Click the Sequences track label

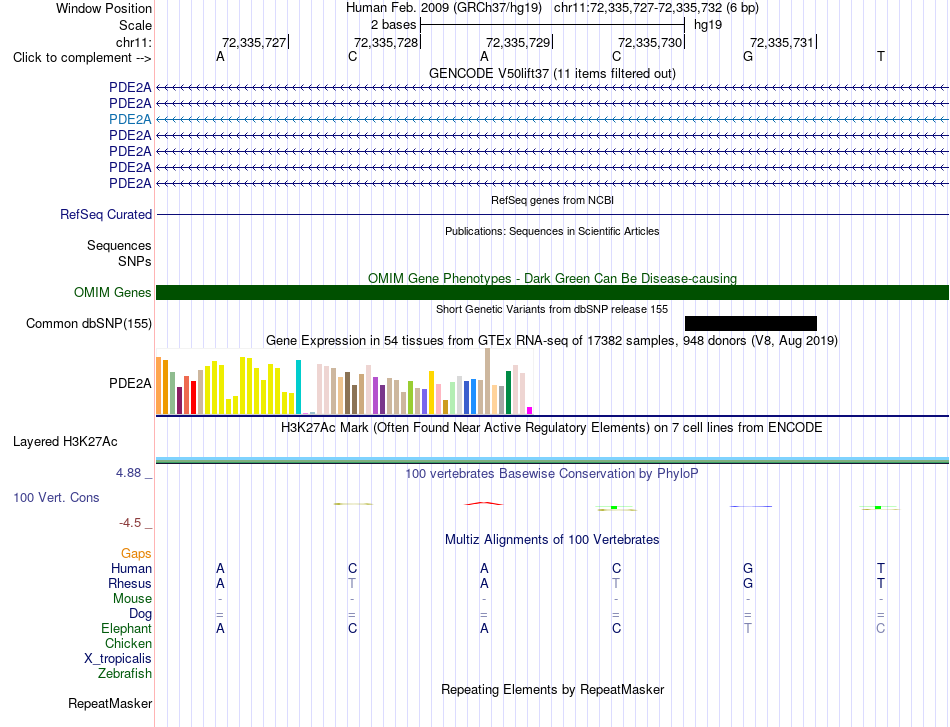pos(119,245)
